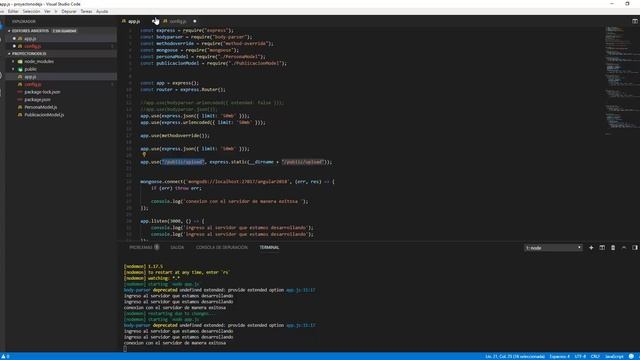This screenshot has height=360, width=640.
Task: Click the editor minimap
Action: coord(621,82)
